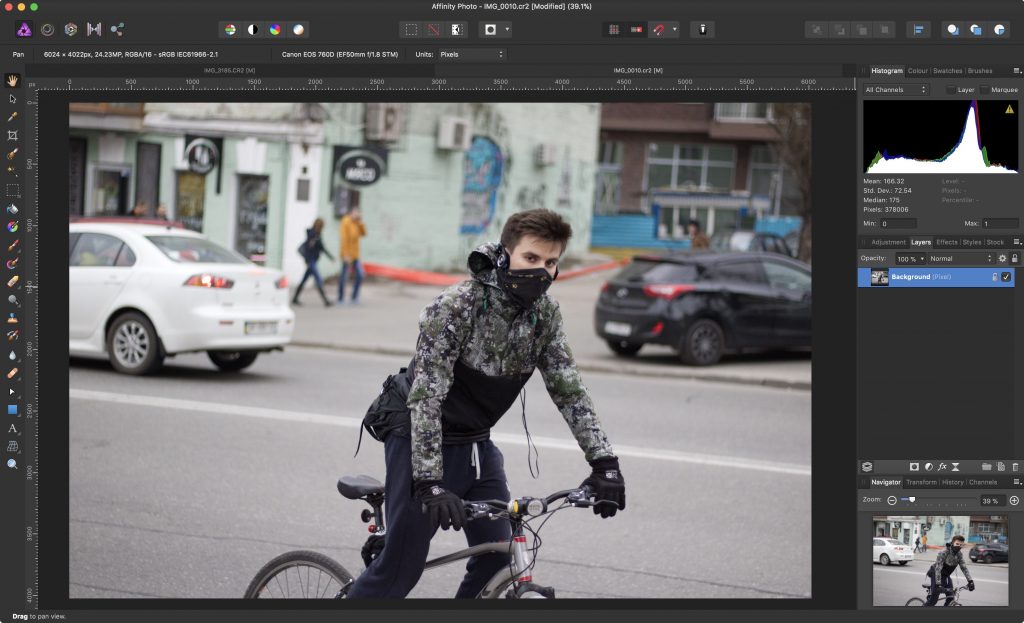Select the Background layer thumbnail
The image size is (1024, 623).
pyautogui.click(x=880, y=277)
